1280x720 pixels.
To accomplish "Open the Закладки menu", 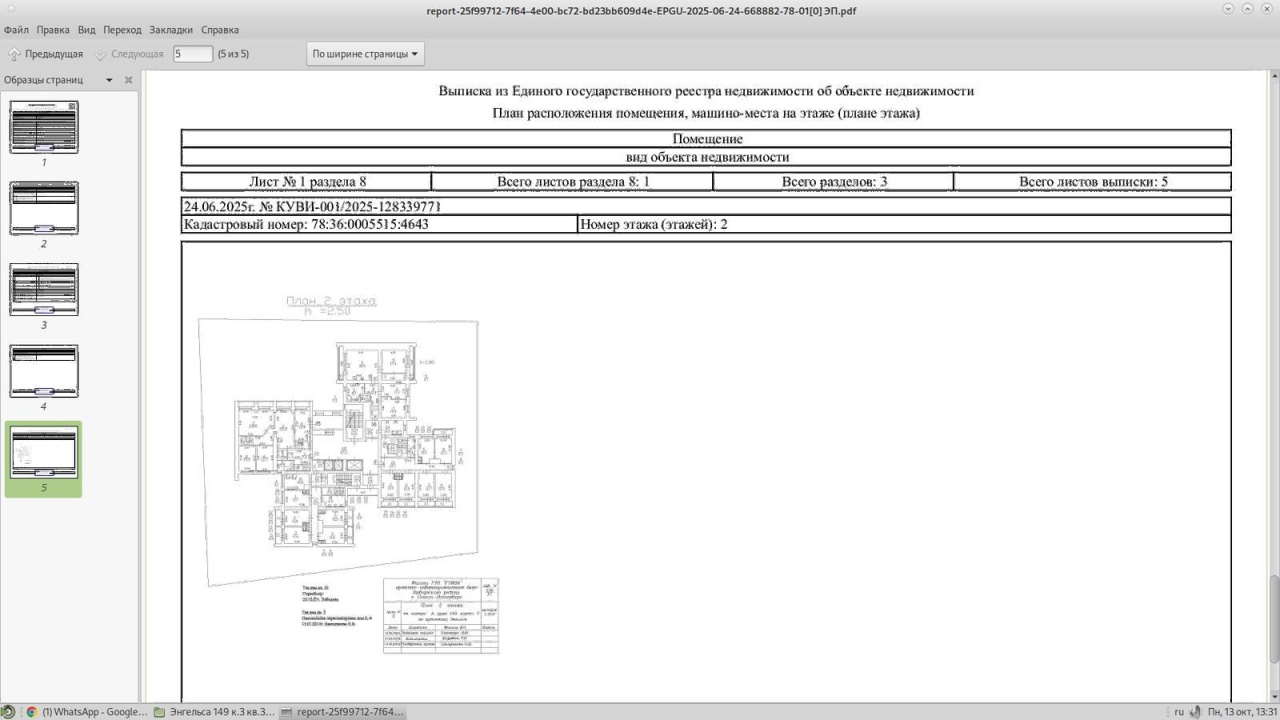I will [171, 30].
